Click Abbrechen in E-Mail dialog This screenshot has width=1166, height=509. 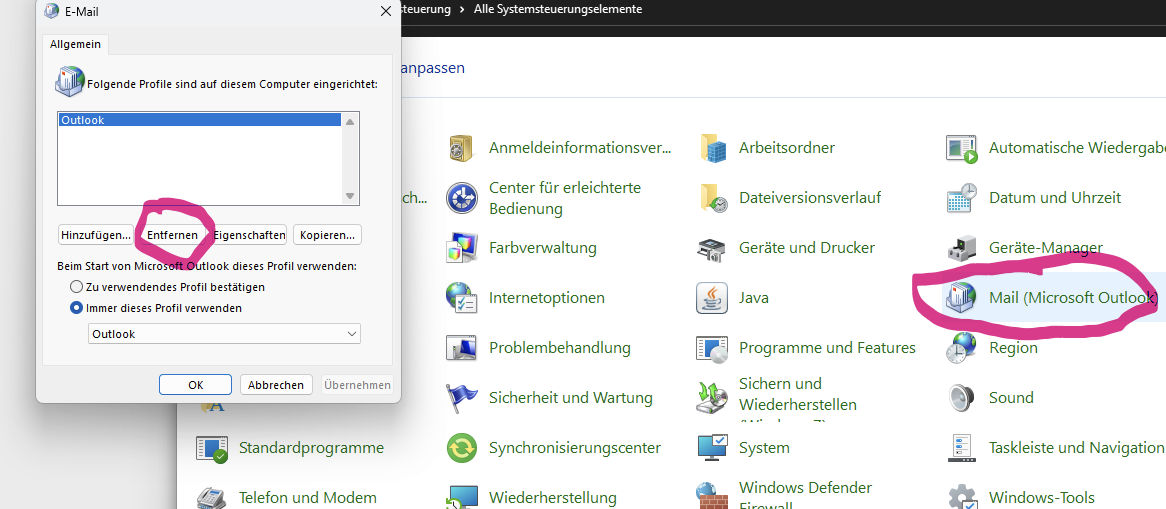[x=276, y=385]
